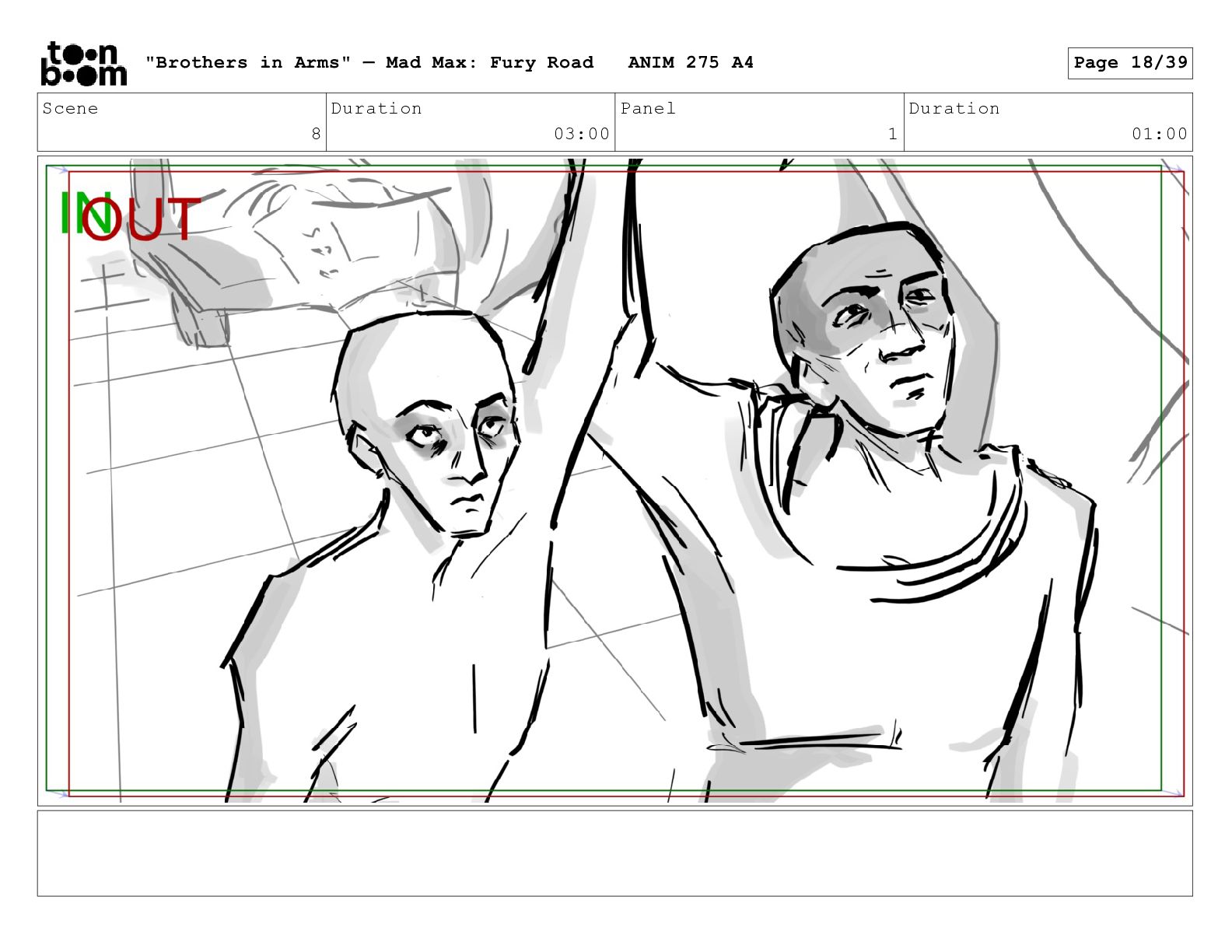Click the empty notes box below the panel

(x=614, y=853)
